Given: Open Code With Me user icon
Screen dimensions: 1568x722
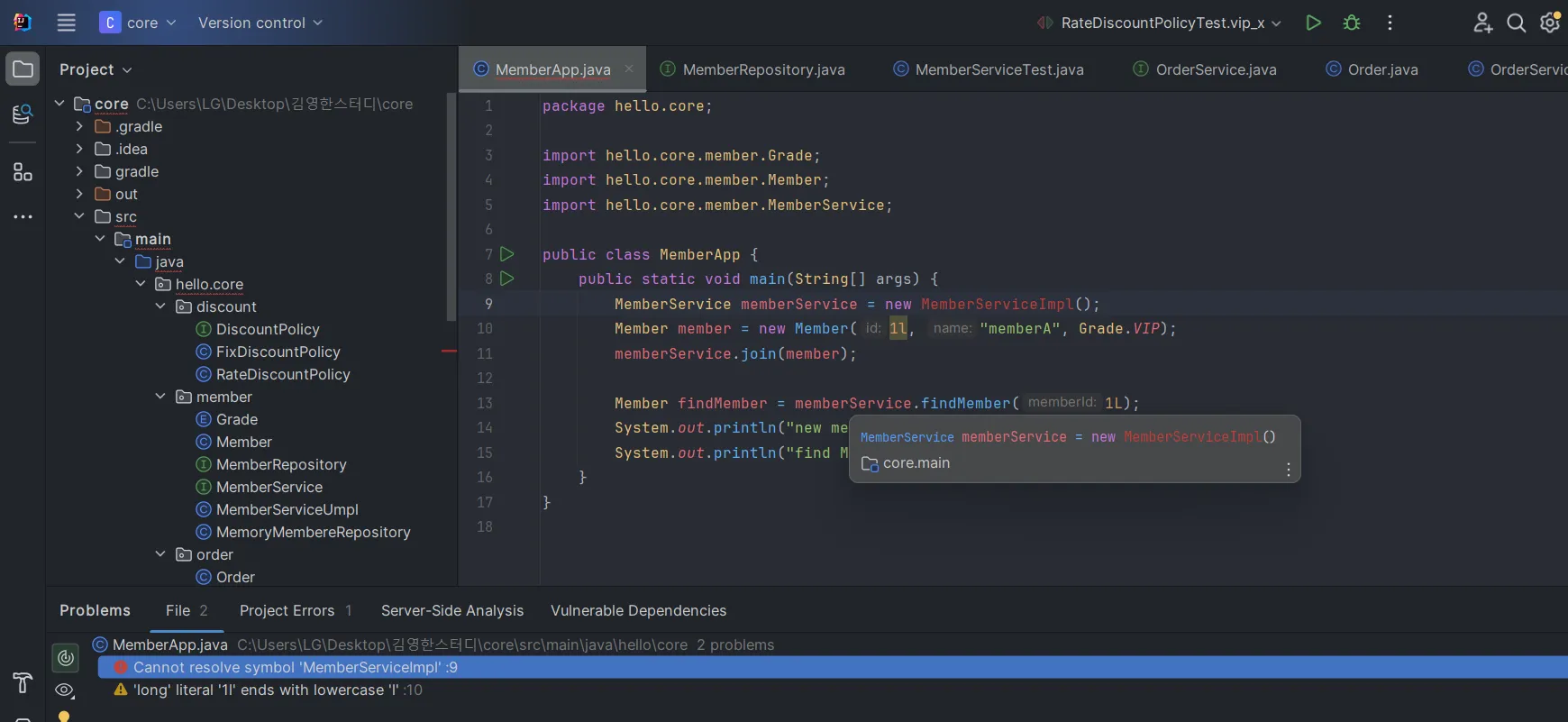Looking at the screenshot, I should [1482, 23].
